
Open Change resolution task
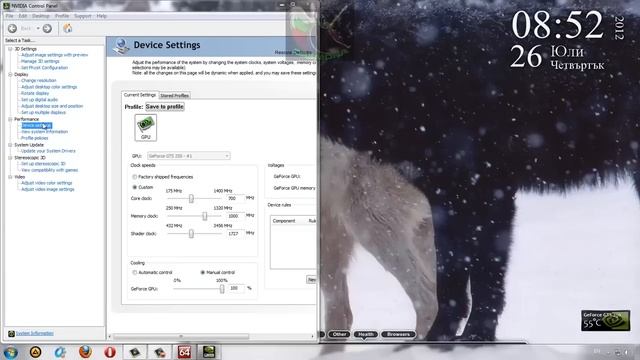tap(39, 80)
